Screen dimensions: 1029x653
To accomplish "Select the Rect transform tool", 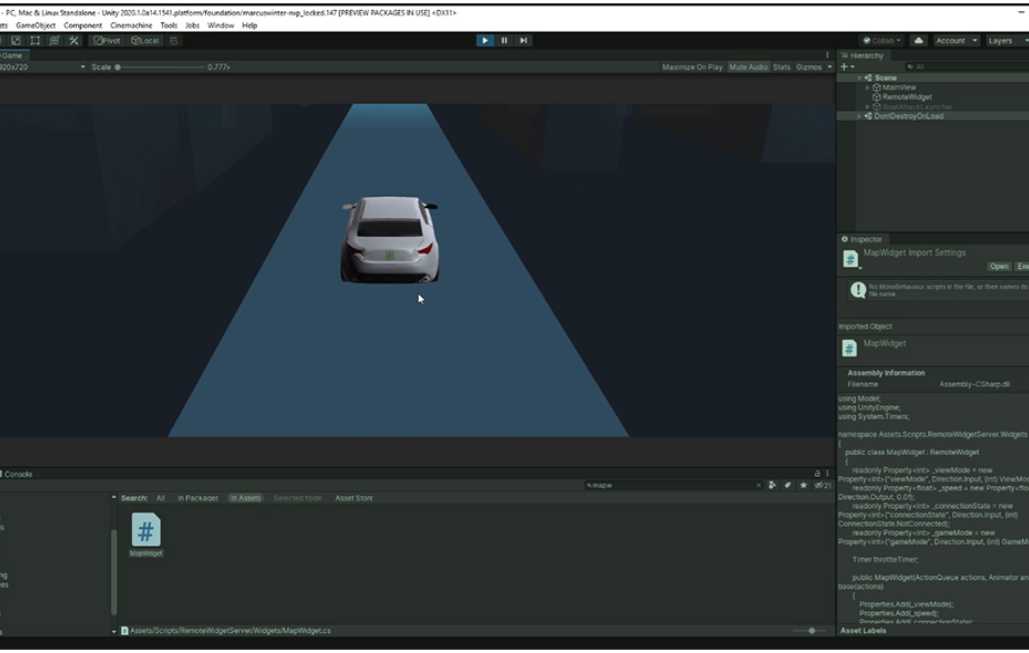I will [35, 41].
